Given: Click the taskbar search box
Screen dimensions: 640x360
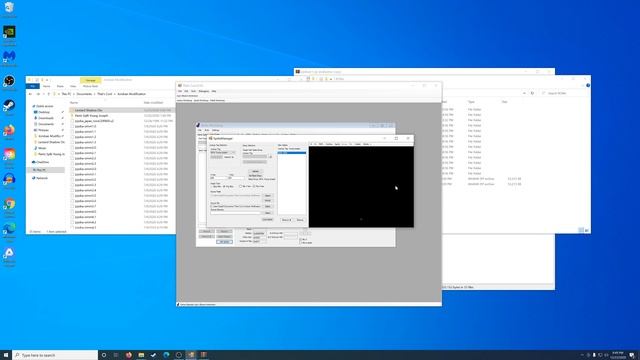Looking at the screenshot, I should (x=55, y=355).
